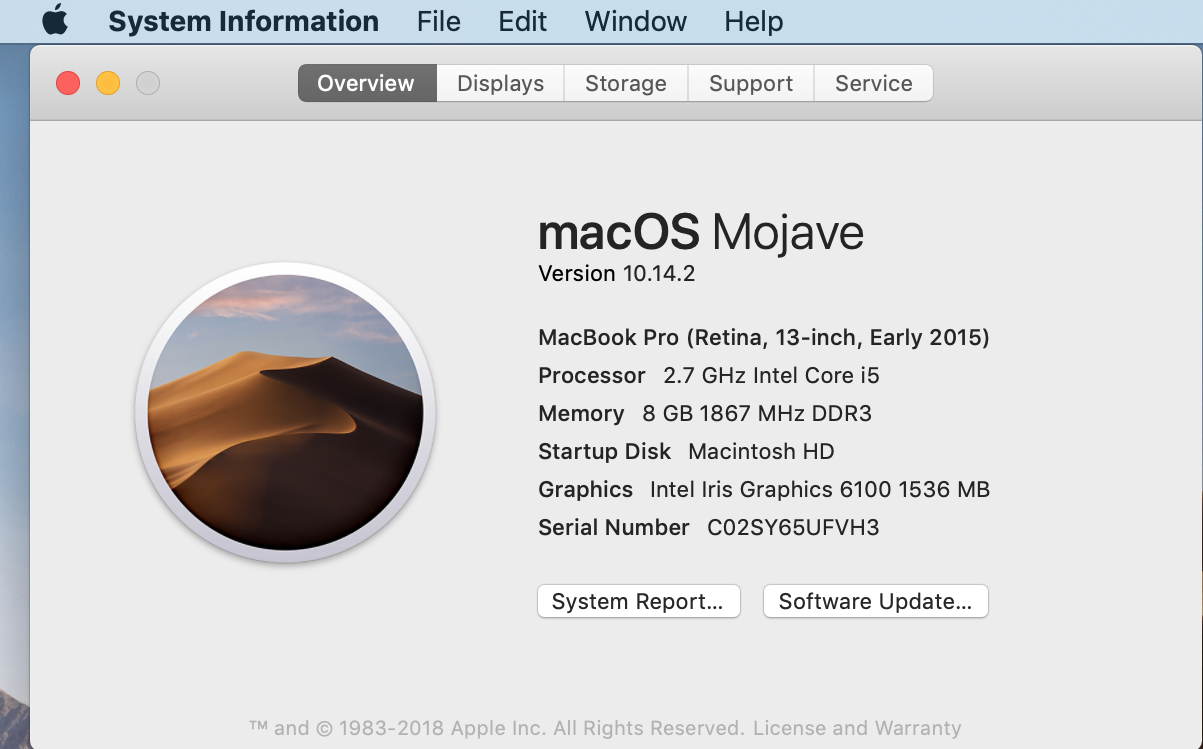Click the 'Serial Number' label

click(x=614, y=528)
